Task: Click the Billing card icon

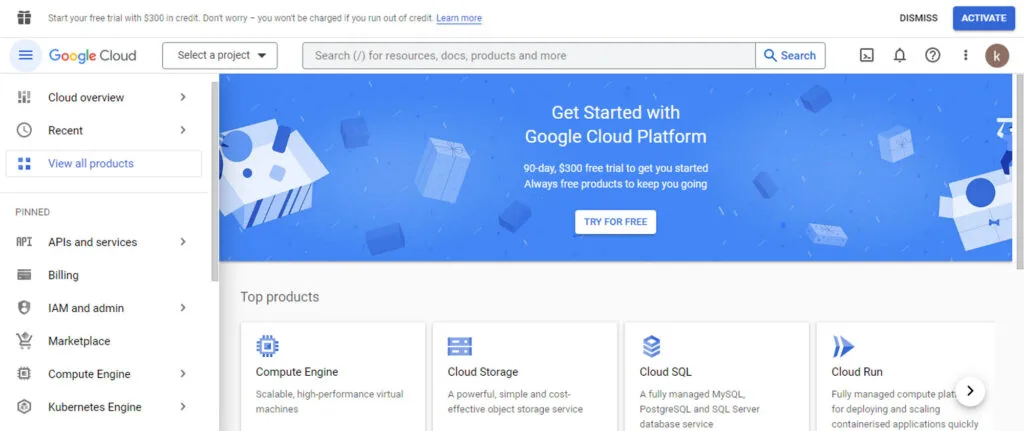Action: (x=24, y=275)
